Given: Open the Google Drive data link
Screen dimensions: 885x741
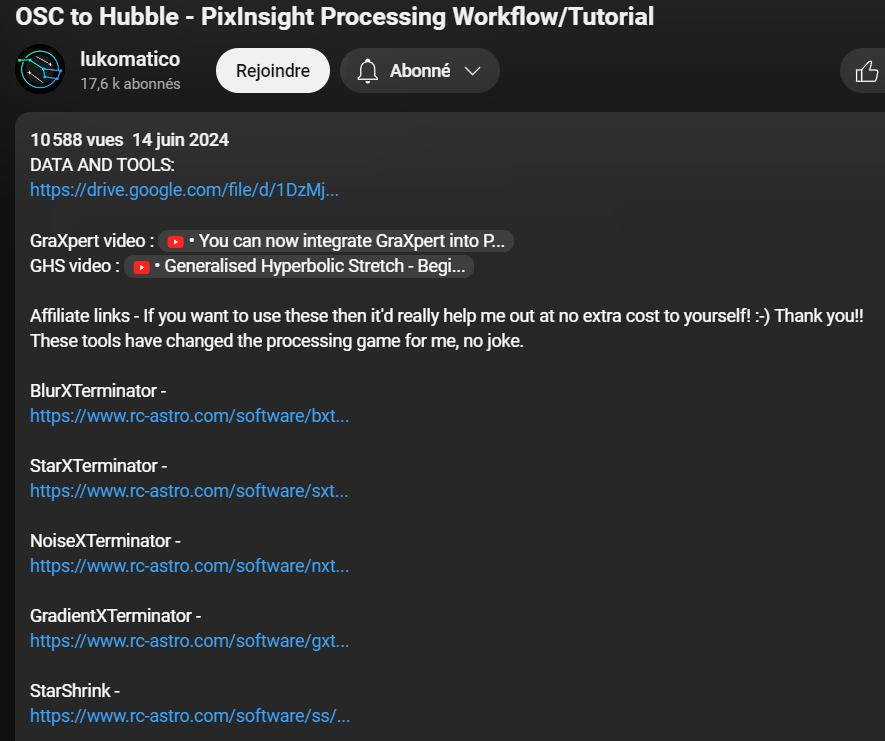Looking at the screenshot, I should pos(184,190).
